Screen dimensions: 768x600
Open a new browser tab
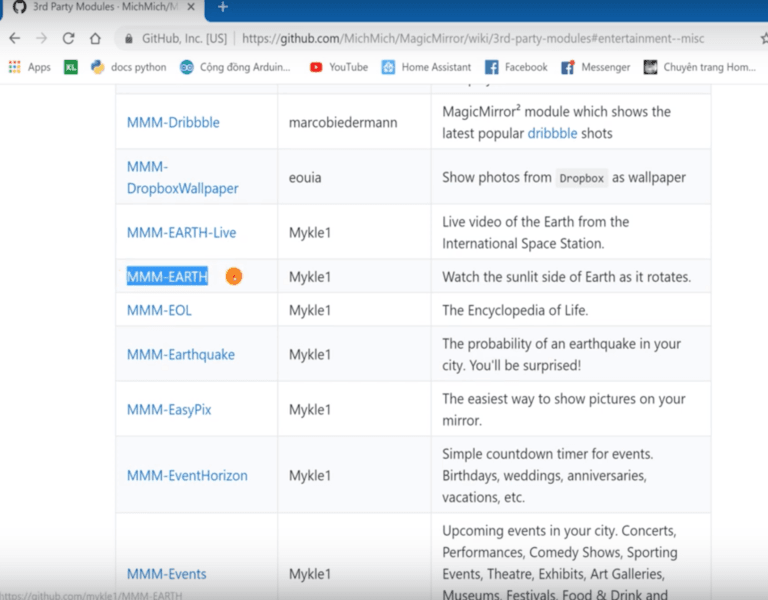(x=222, y=7)
